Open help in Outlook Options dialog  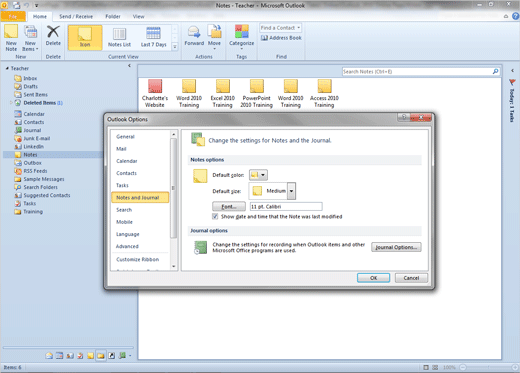point(404,117)
